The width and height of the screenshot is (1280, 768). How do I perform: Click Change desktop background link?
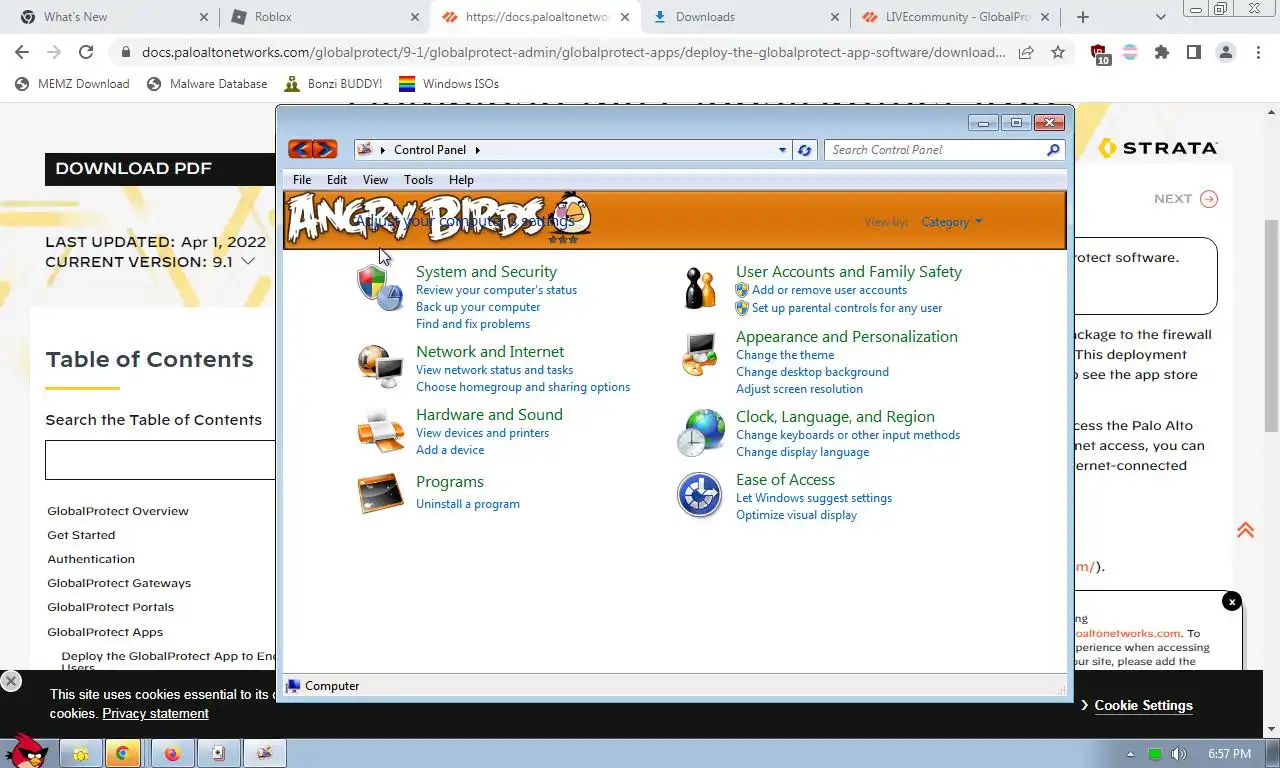pyautogui.click(x=812, y=372)
